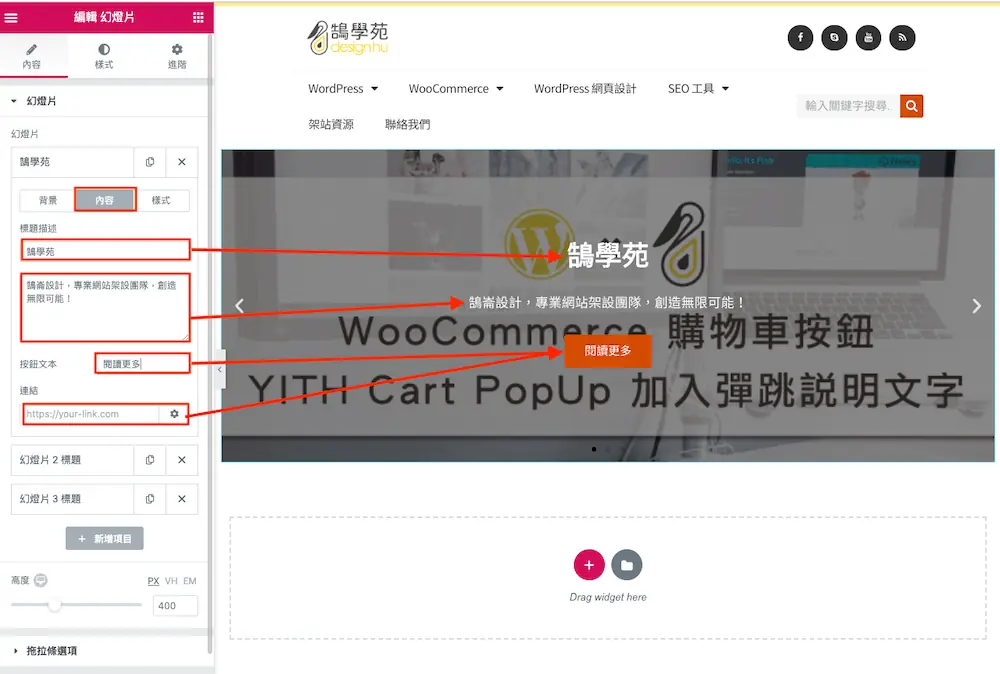Screen dimensions: 1000x674
Task: Expand the 幻燈片 3 標題 item
Action: point(72,499)
